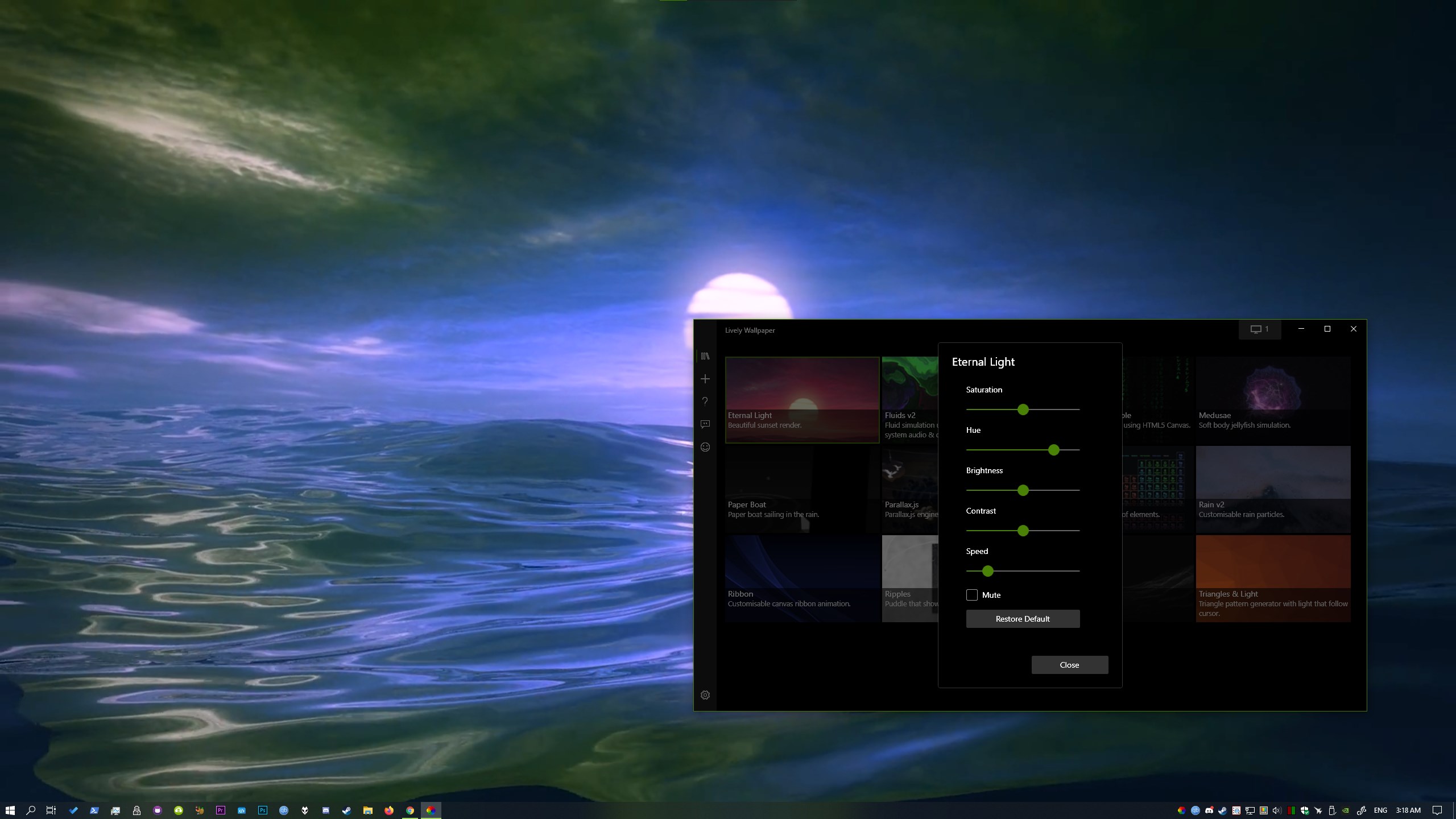Choose the Triangles & Light wallpaper
1456x819 pixels.
[x=1273, y=578]
